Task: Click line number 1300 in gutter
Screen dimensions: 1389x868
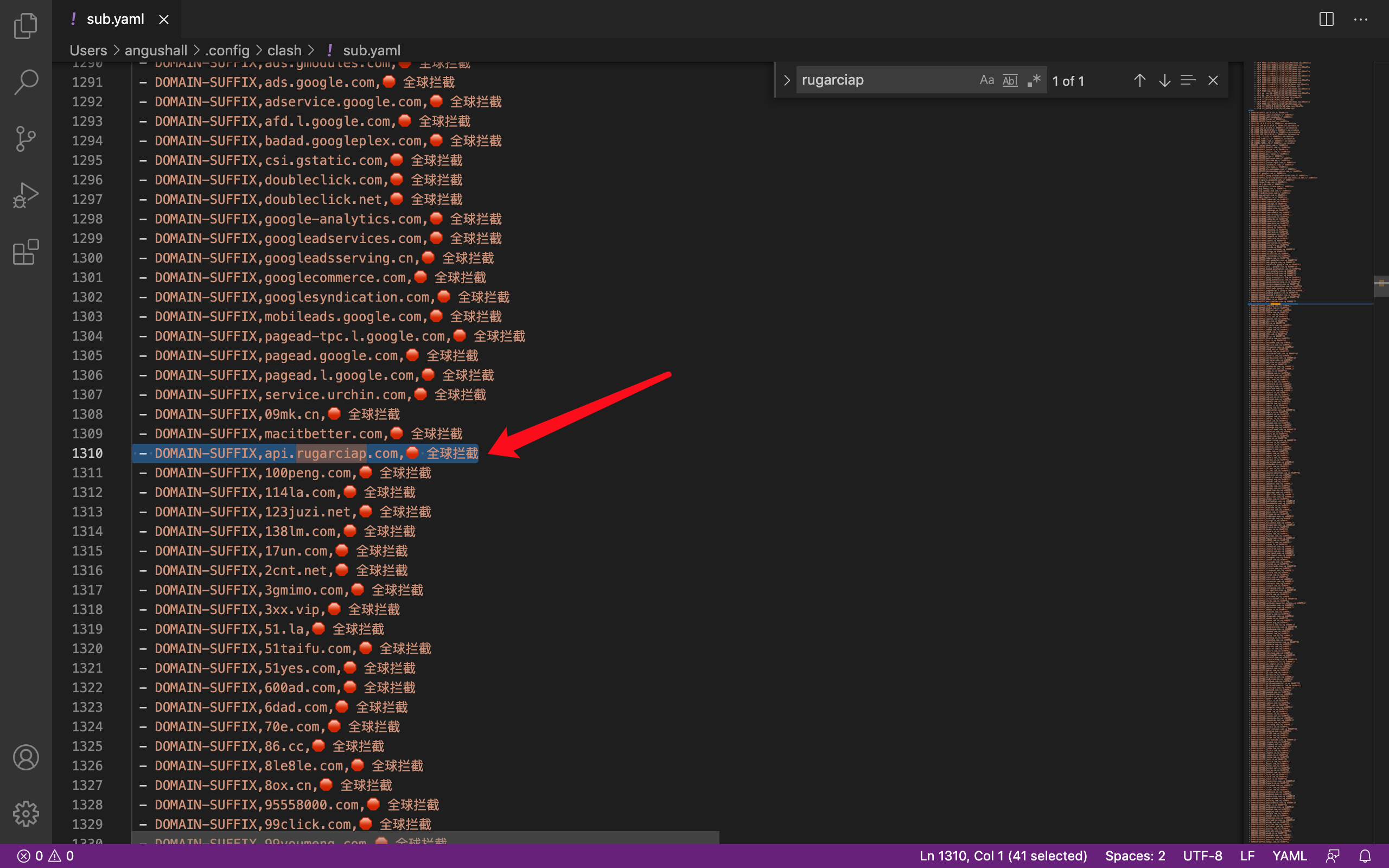Action: coord(87,258)
